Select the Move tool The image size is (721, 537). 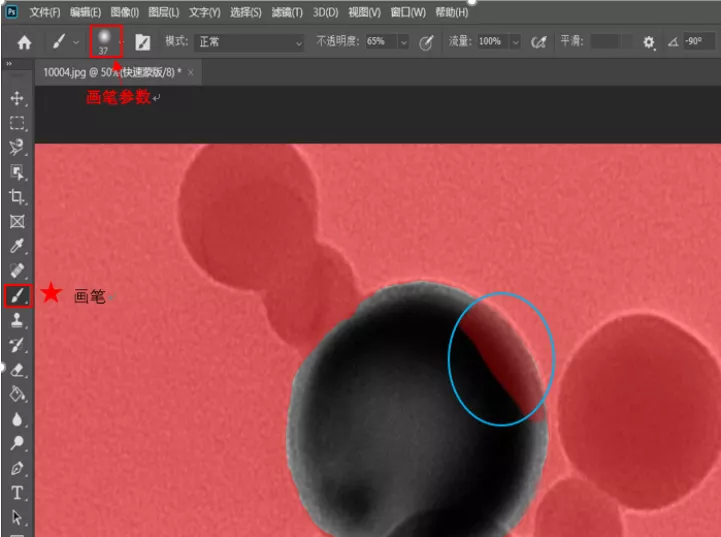coord(17,98)
